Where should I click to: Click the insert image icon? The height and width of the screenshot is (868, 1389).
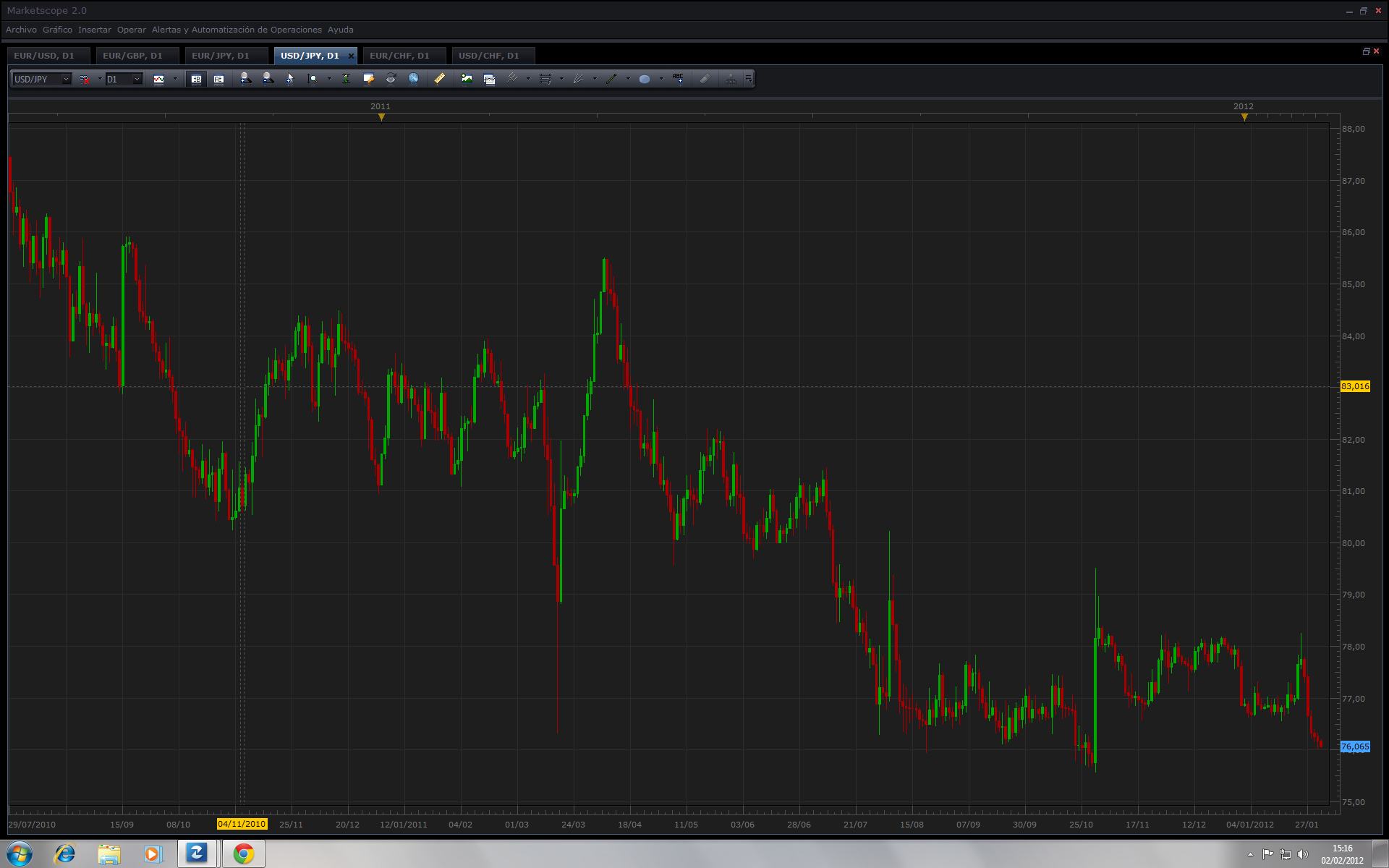(x=467, y=79)
